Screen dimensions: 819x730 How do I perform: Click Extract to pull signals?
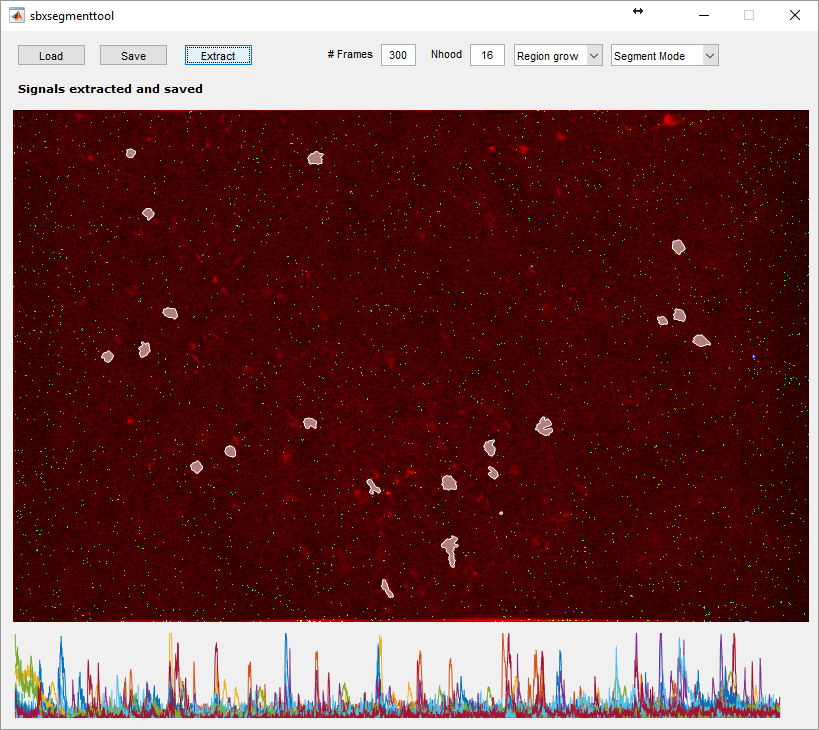(x=218, y=56)
